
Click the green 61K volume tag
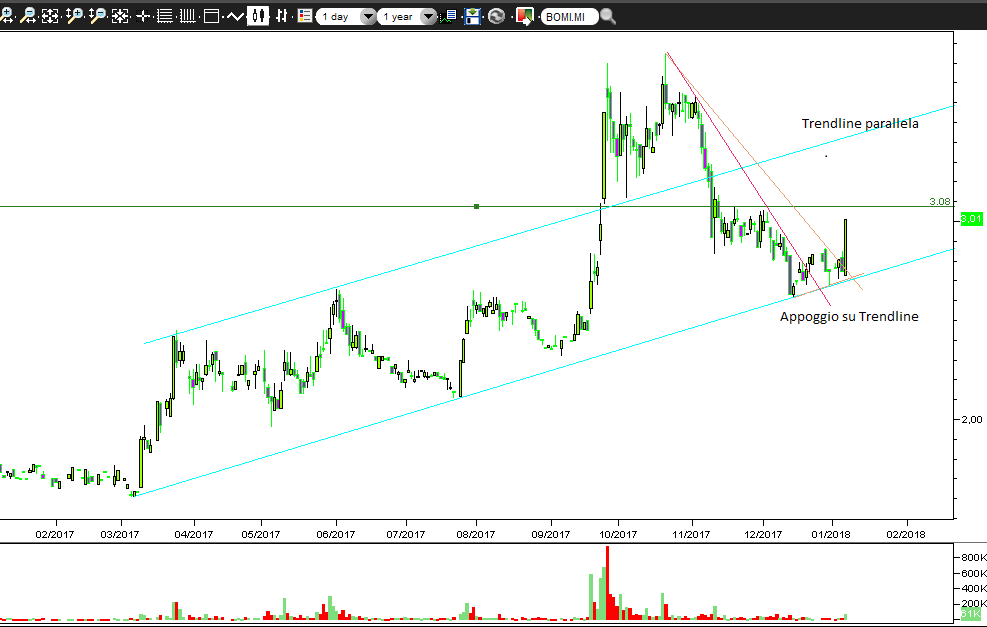(971, 614)
